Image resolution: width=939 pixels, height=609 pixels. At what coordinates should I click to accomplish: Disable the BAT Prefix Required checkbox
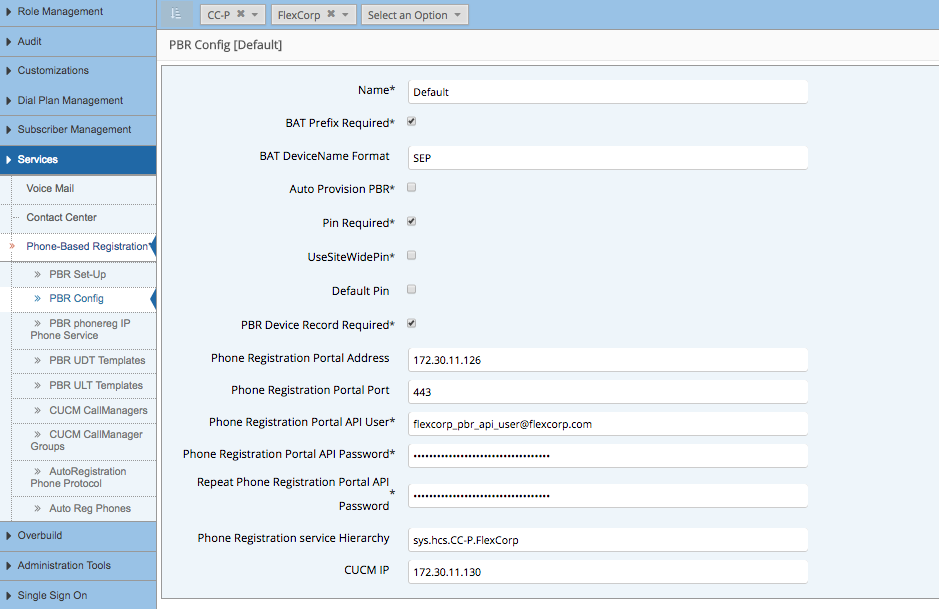410,123
